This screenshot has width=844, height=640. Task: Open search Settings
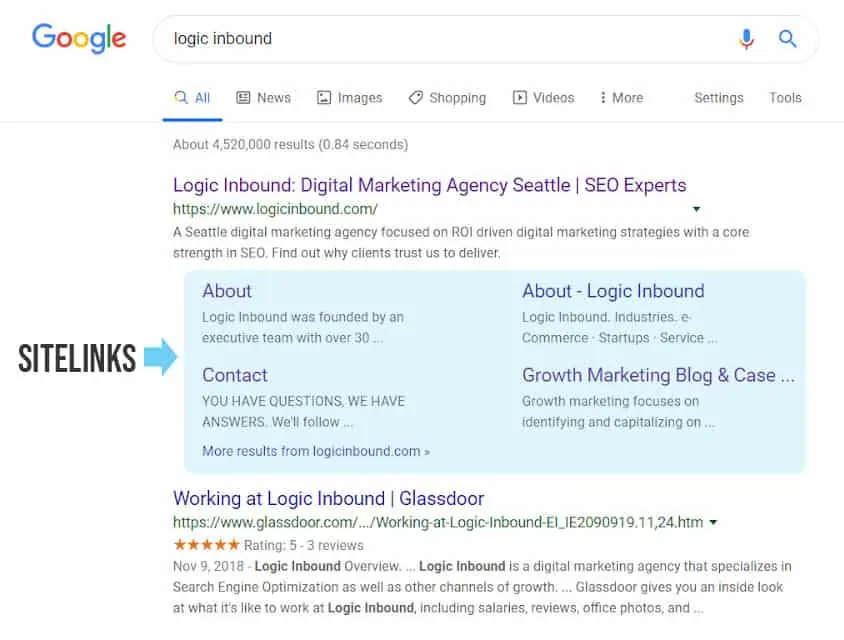(x=718, y=98)
